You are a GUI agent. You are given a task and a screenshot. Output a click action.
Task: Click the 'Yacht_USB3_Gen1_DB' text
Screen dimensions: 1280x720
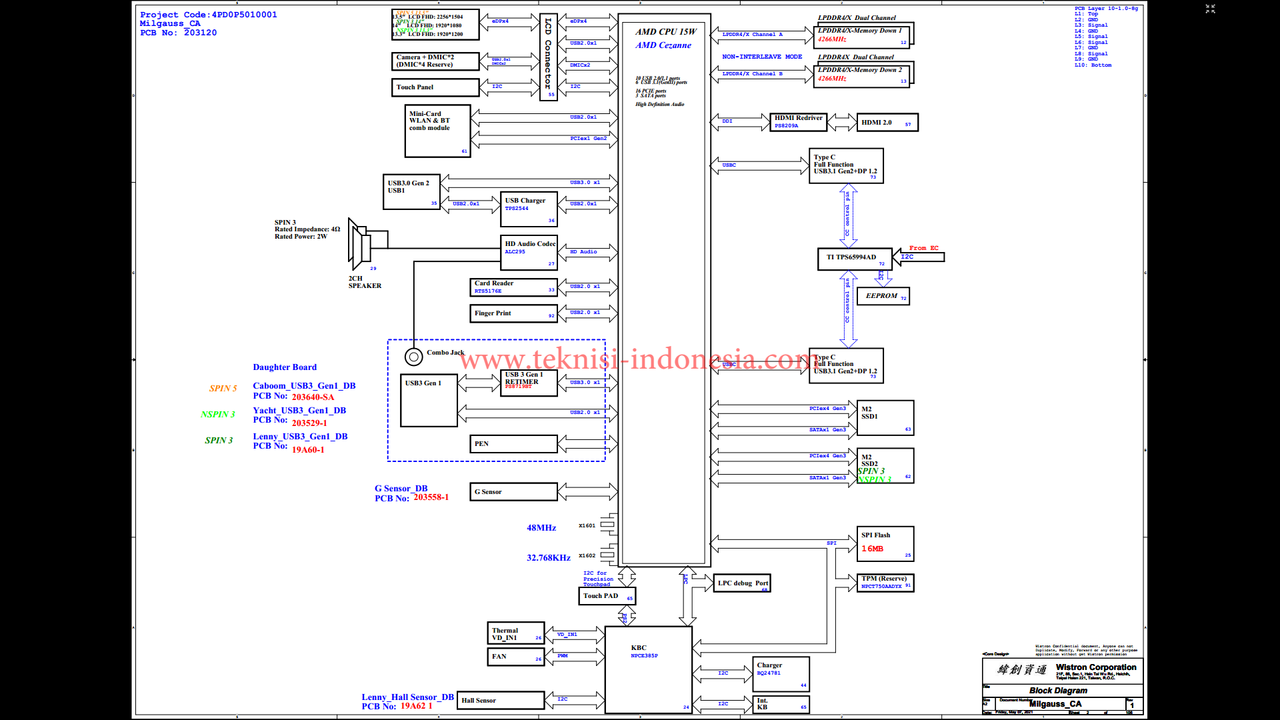(x=299, y=410)
